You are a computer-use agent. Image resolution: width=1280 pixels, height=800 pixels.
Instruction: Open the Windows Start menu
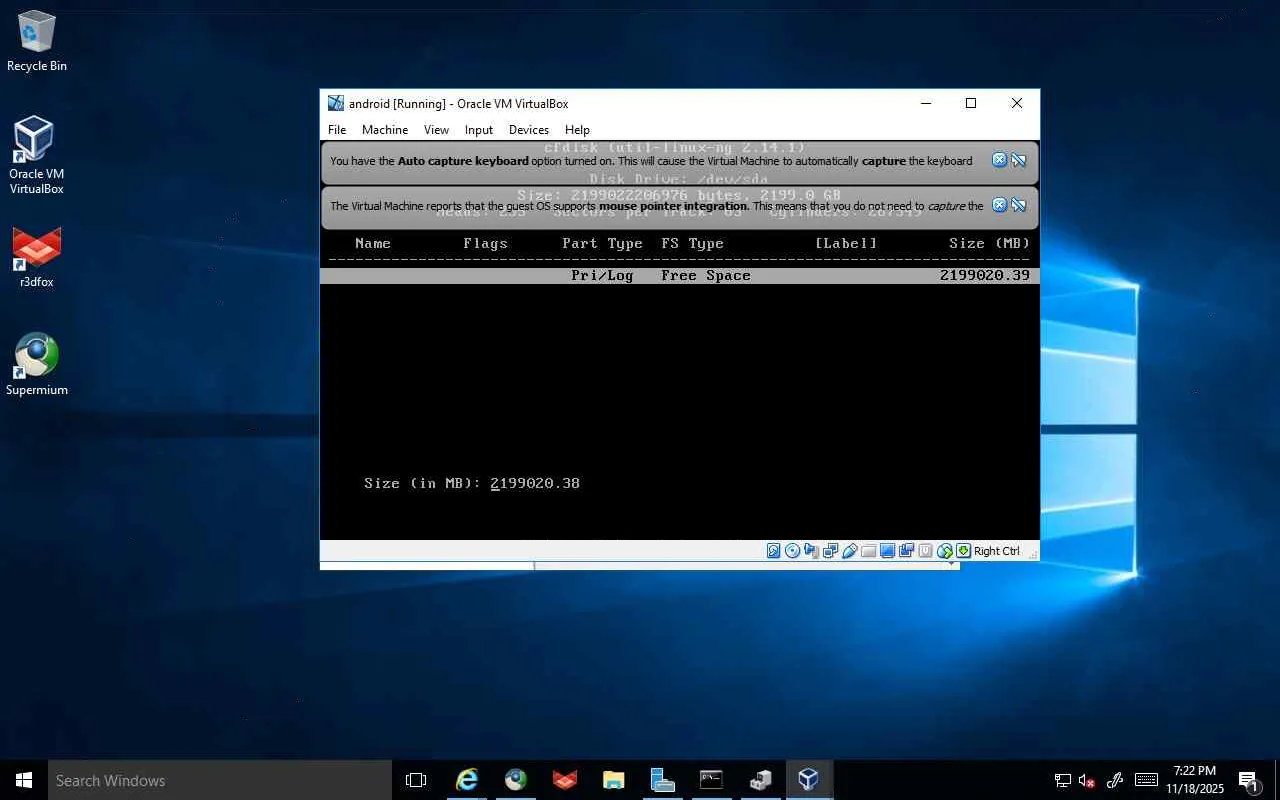tap(24, 780)
